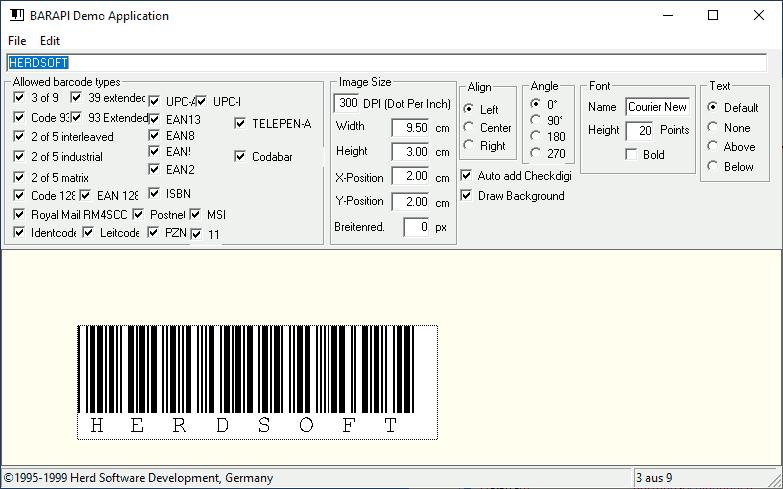Toggle the Royal Mail RM4SCC checkbox
This screenshot has width=783, height=489.
[x=19, y=214]
